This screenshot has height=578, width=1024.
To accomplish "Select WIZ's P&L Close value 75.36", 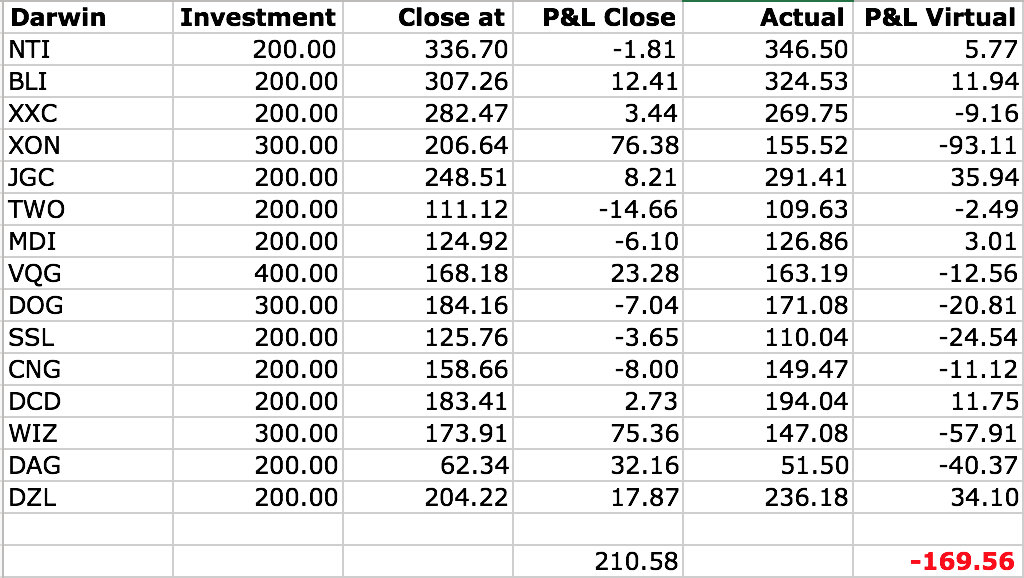I will click(644, 434).
